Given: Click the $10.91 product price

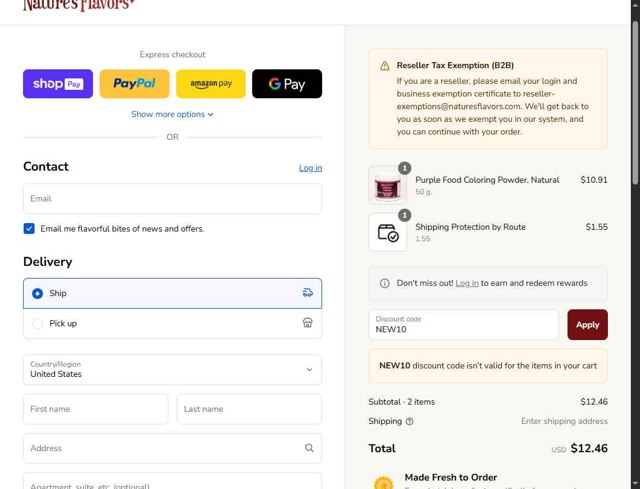Looking at the screenshot, I should (594, 180).
